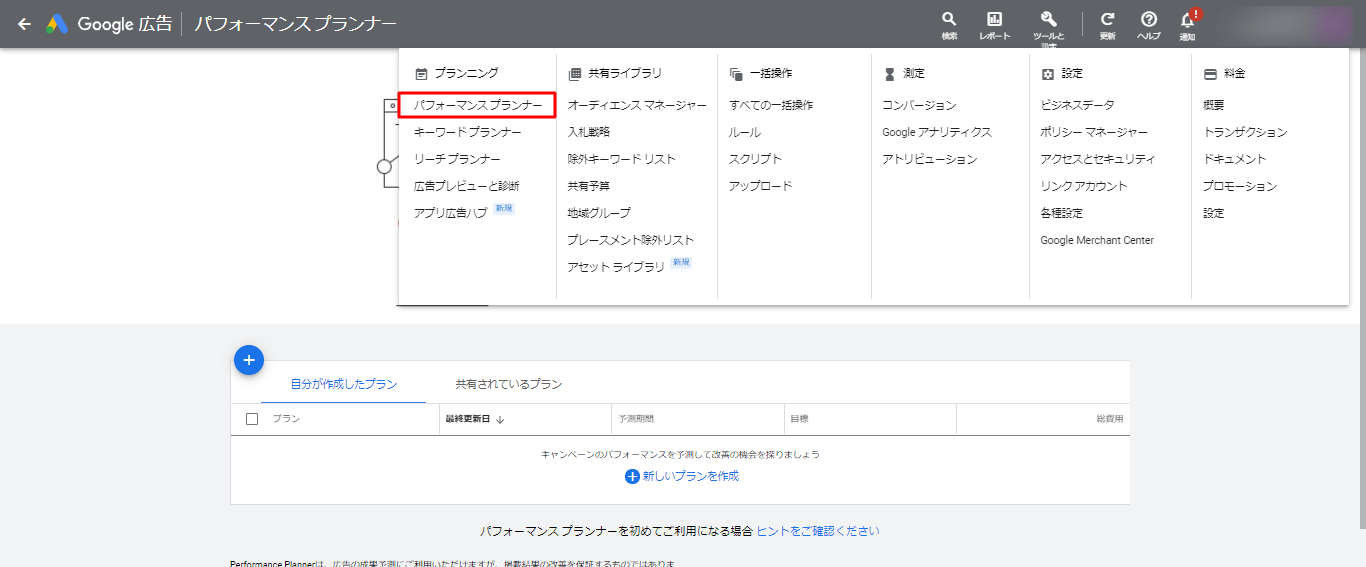The image size is (1366, 567).
Task: Open the search (検索) tool icon
Action: pyautogui.click(x=949, y=19)
